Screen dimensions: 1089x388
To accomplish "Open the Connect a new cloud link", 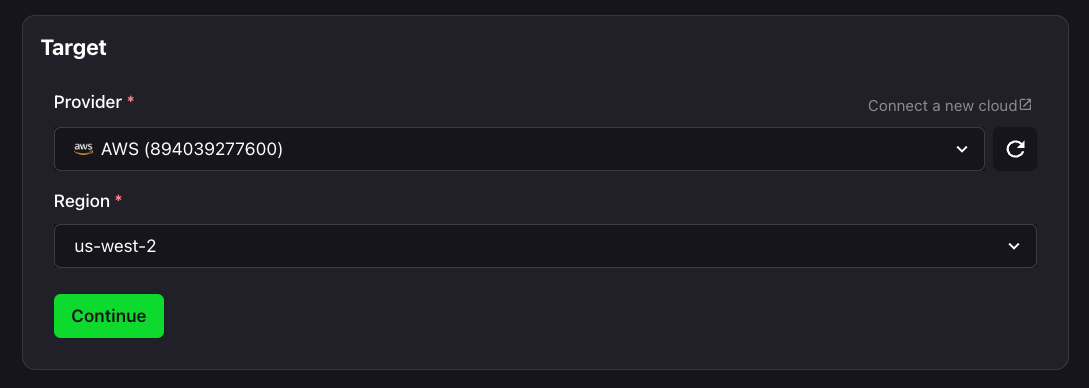I will (x=942, y=106).
